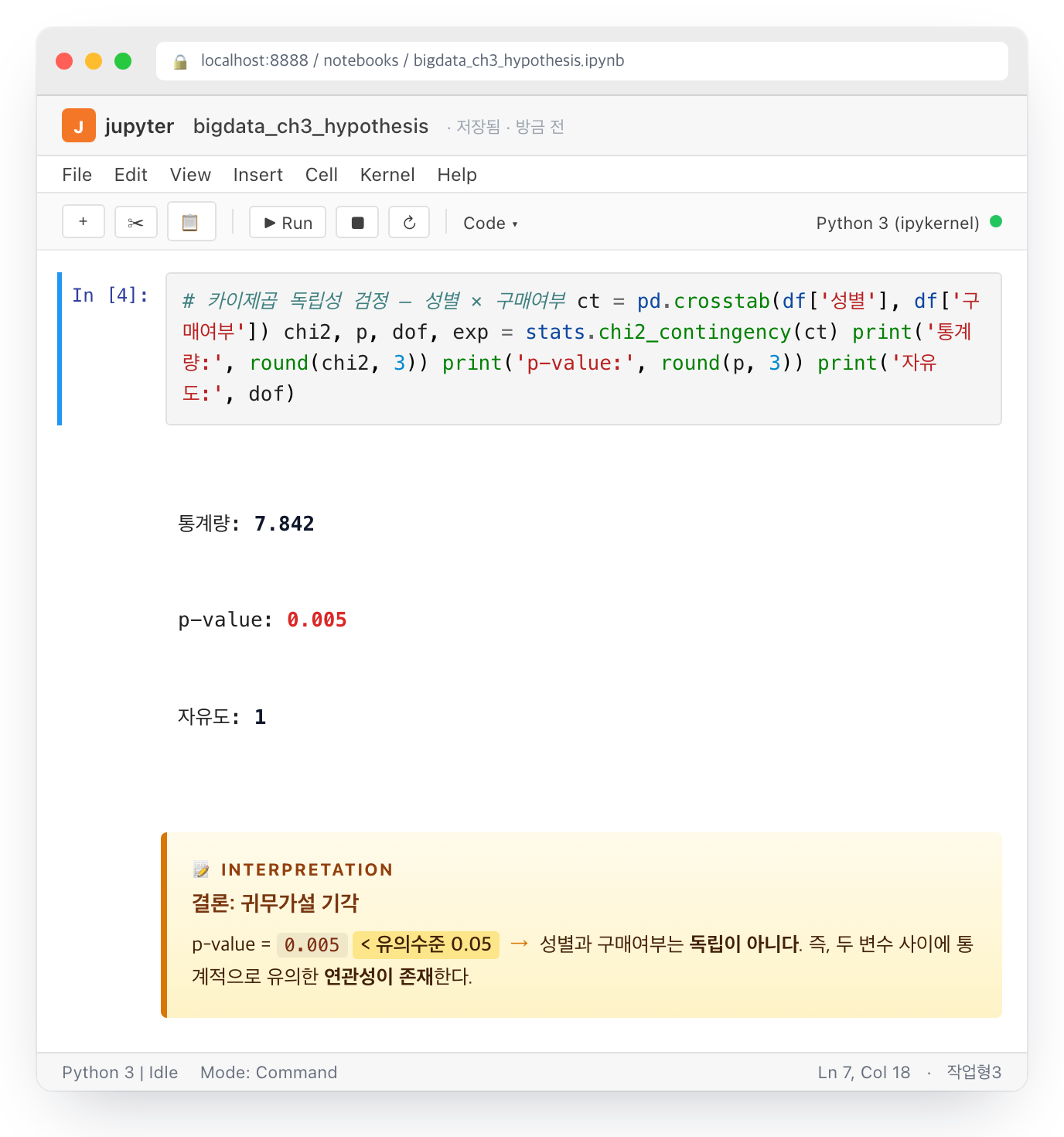
Task: Click the Jupyter logo icon
Action: point(79,125)
